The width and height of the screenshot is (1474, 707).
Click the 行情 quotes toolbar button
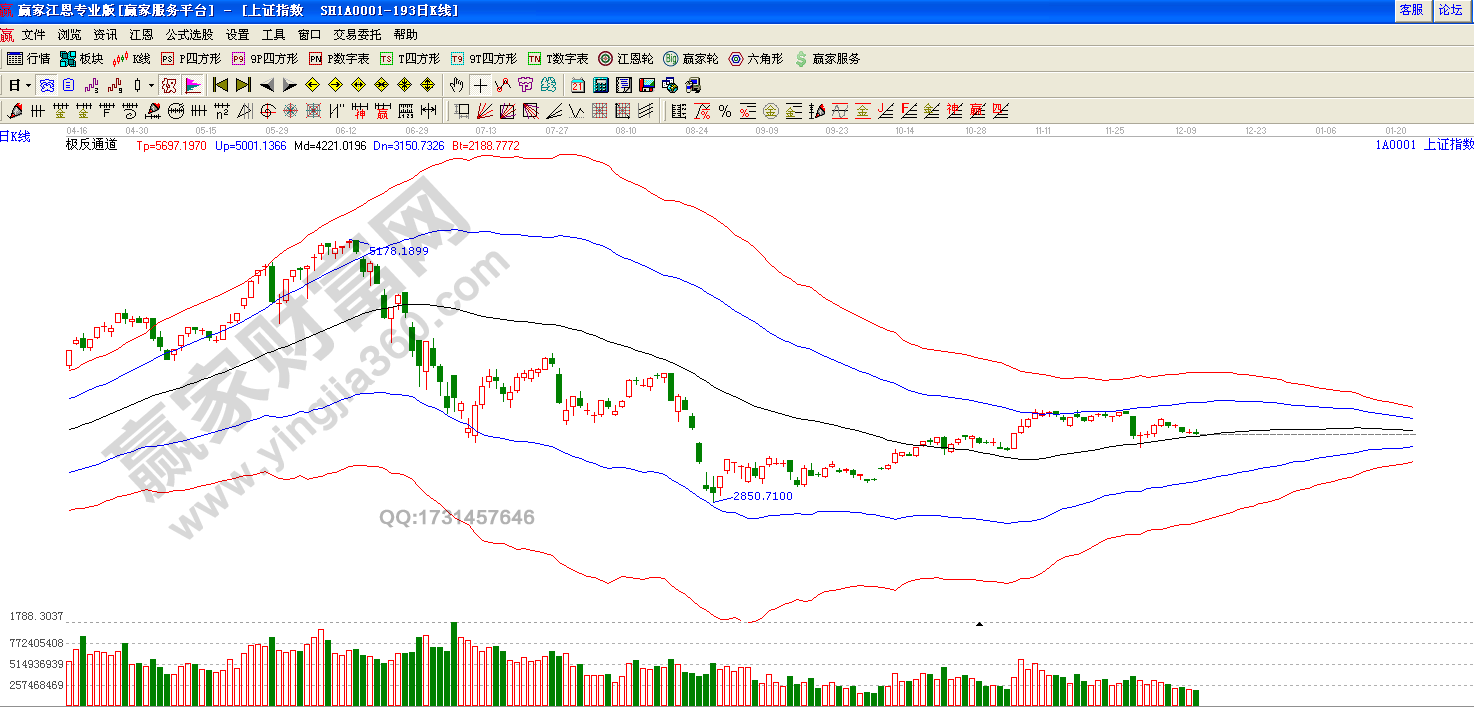point(28,59)
